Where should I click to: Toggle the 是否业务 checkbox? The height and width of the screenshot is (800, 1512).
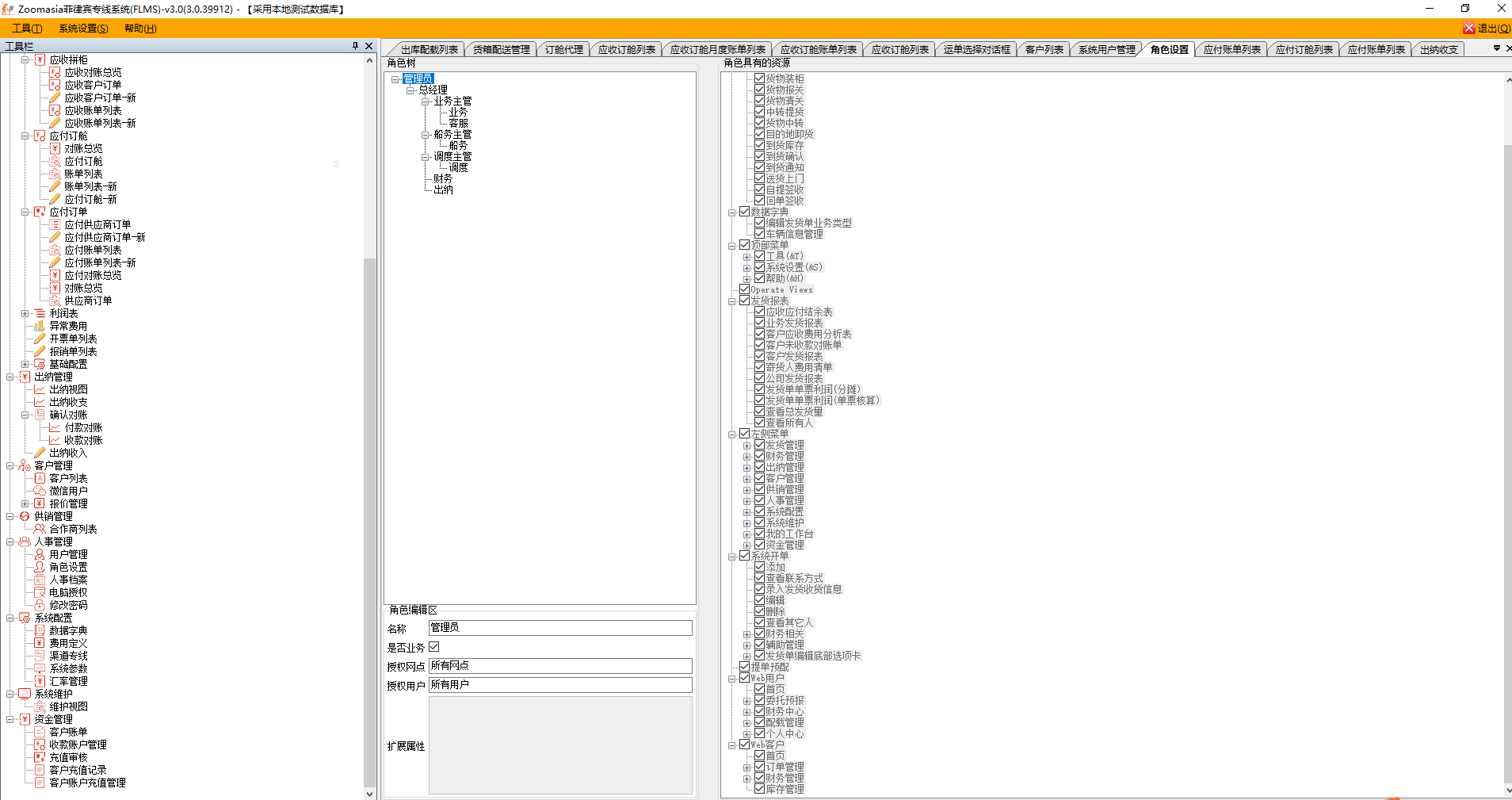point(434,647)
